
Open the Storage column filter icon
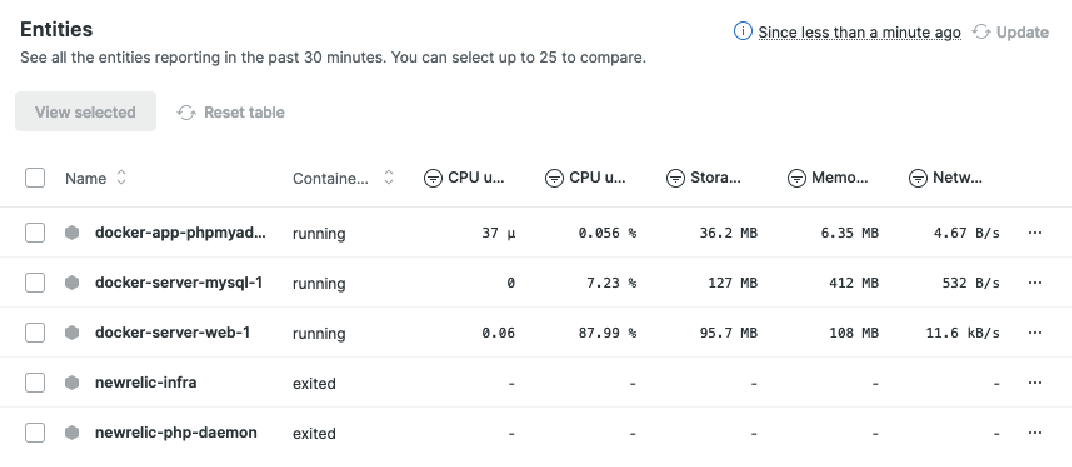tap(675, 179)
